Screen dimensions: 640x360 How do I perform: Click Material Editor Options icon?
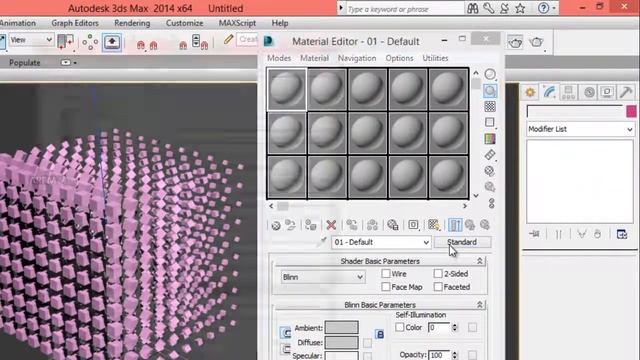pos(490,171)
